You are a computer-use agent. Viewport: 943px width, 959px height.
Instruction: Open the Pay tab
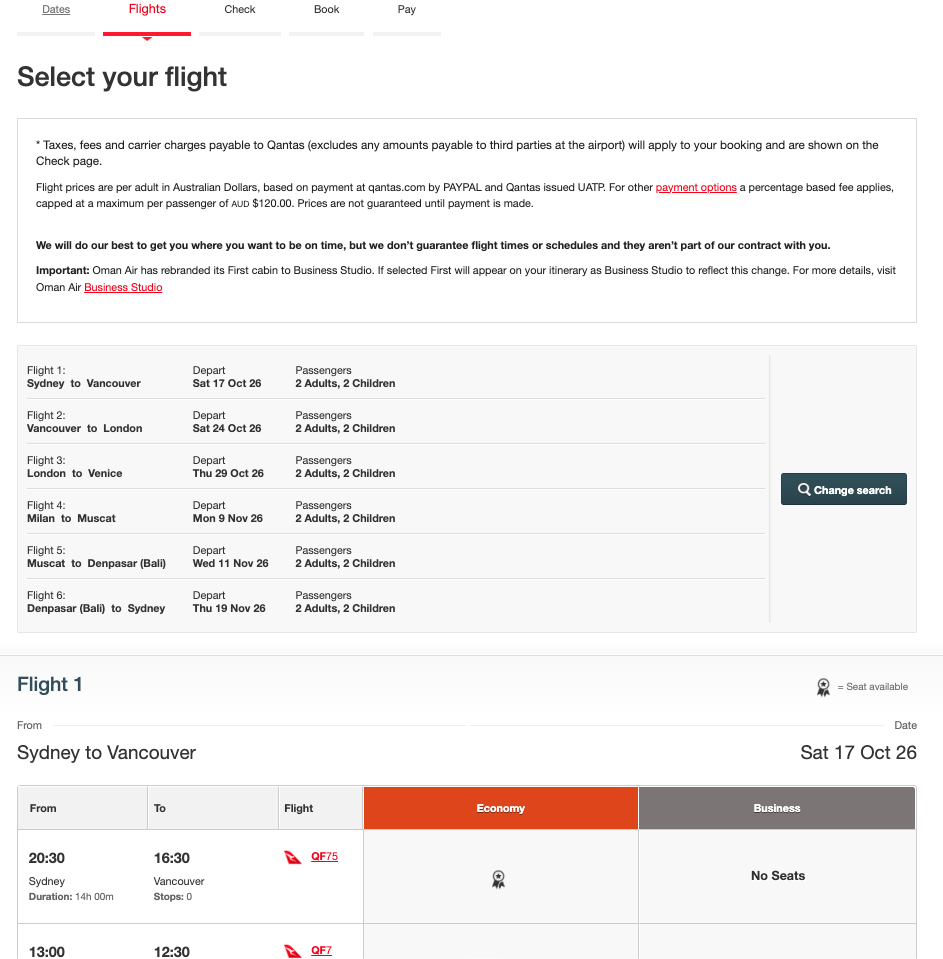406,9
